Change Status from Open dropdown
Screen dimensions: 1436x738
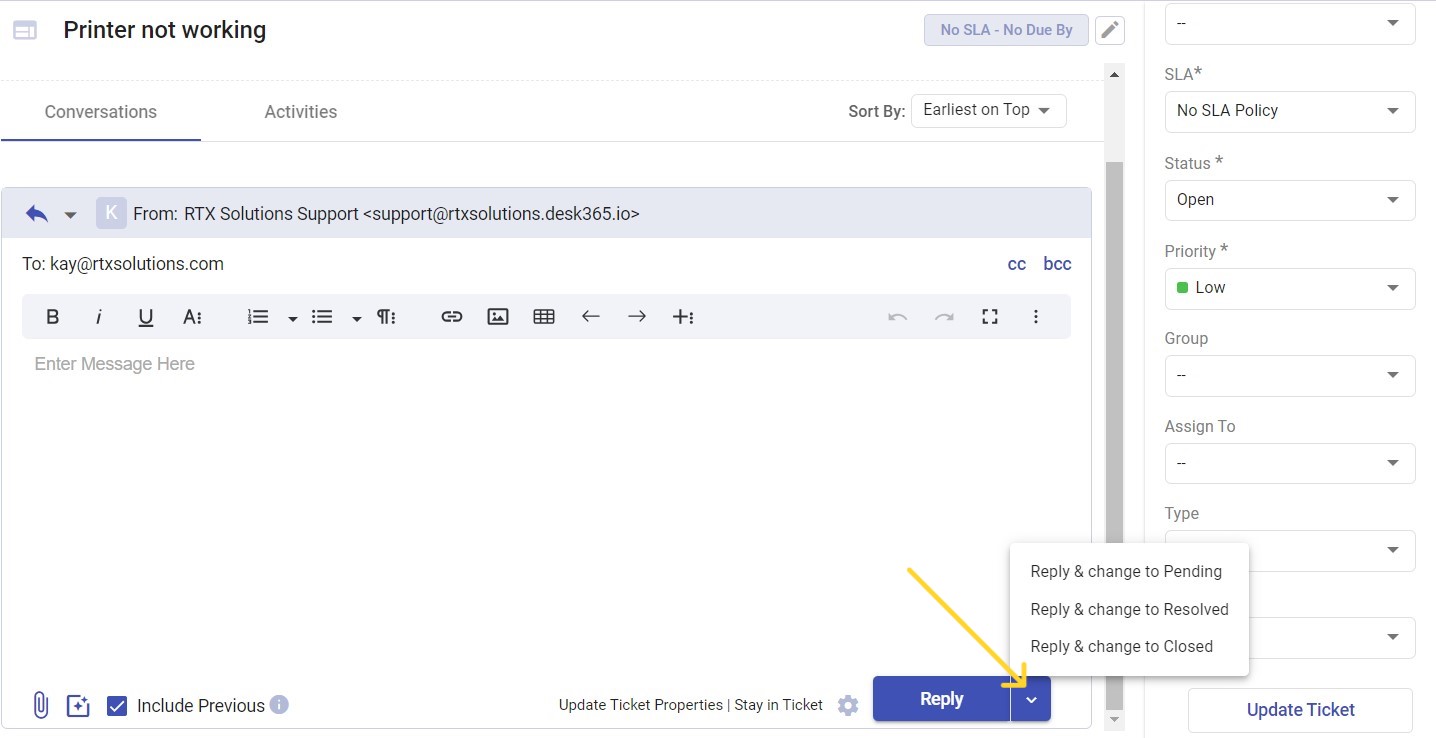1289,200
